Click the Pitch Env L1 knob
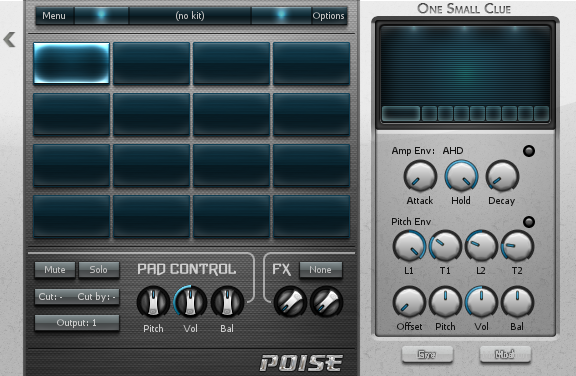Image resolution: width=576 pixels, height=376 pixels. pos(409,246)
